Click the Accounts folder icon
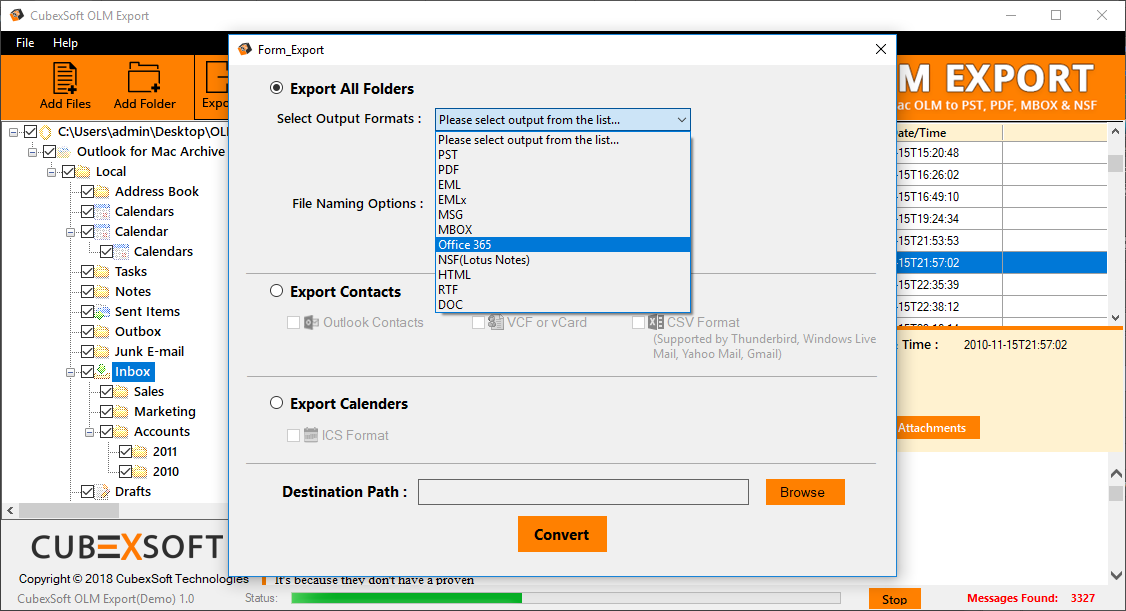This screenshot has width=1126, height=611. [x=121, y=432]
